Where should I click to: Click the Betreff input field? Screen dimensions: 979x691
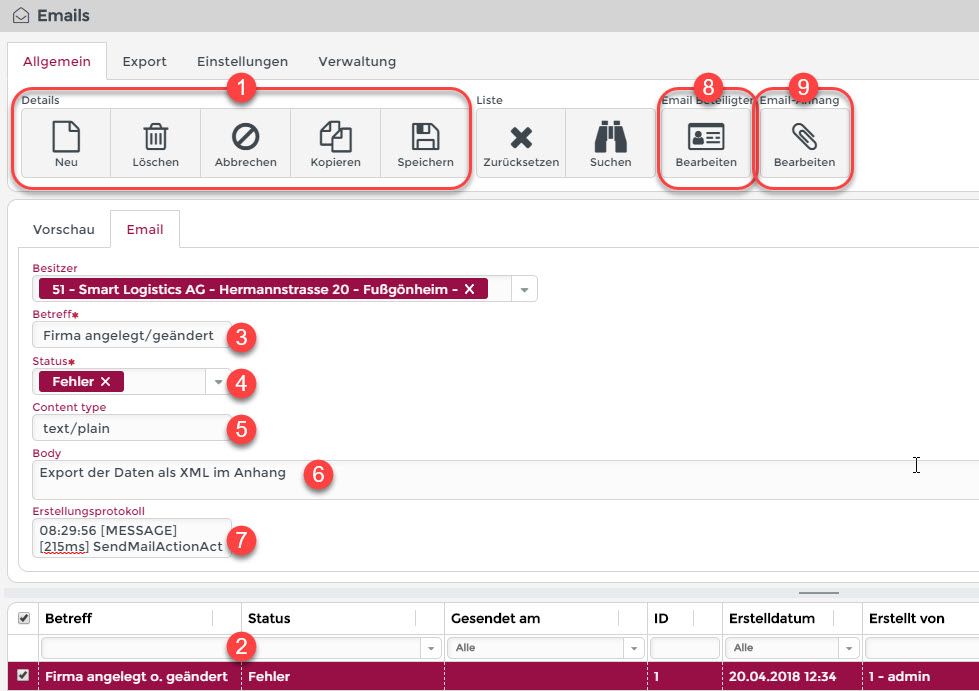pyautogui.click(x=130, y=335)
